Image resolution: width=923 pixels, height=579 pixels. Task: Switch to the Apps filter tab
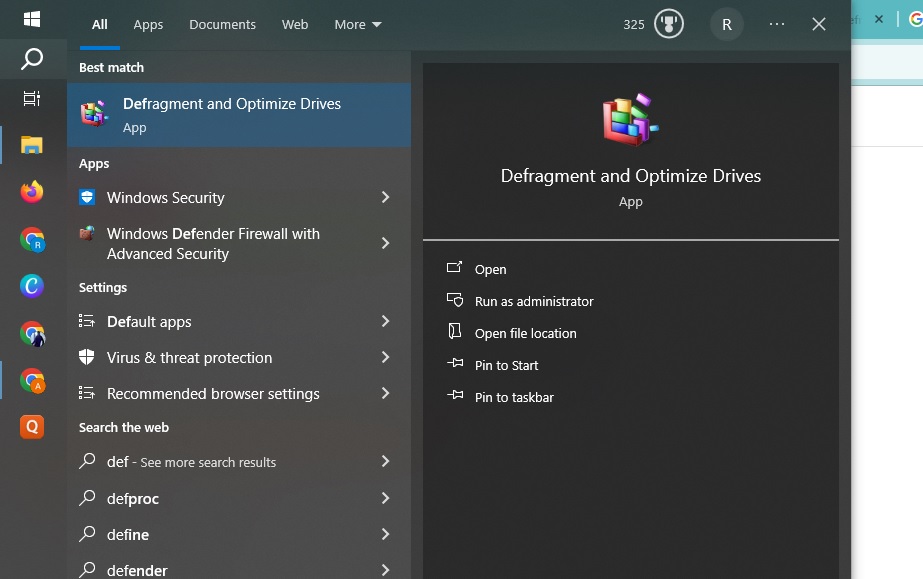[148, 24]
